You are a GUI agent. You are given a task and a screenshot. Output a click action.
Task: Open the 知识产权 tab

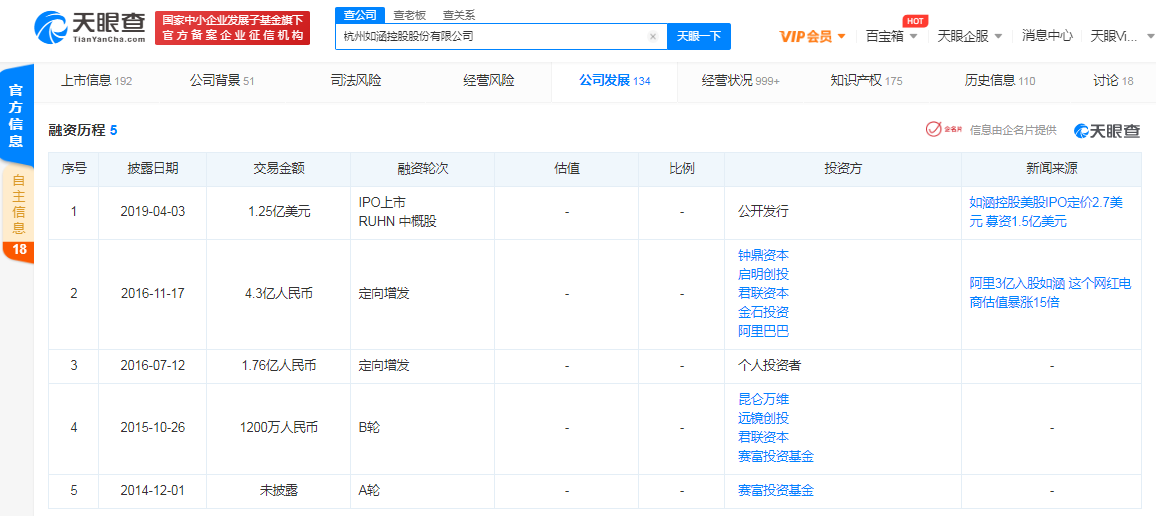click(x=866, y=81)
